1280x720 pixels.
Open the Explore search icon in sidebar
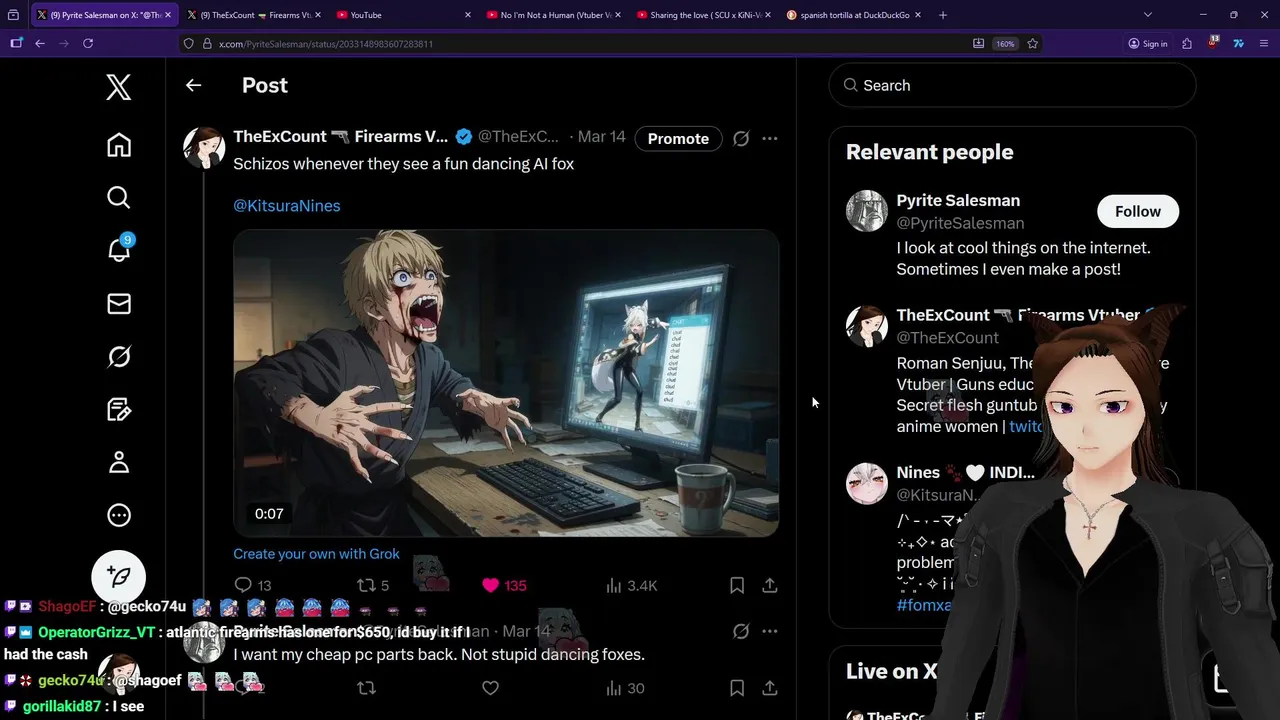click(x=119, y=198)
